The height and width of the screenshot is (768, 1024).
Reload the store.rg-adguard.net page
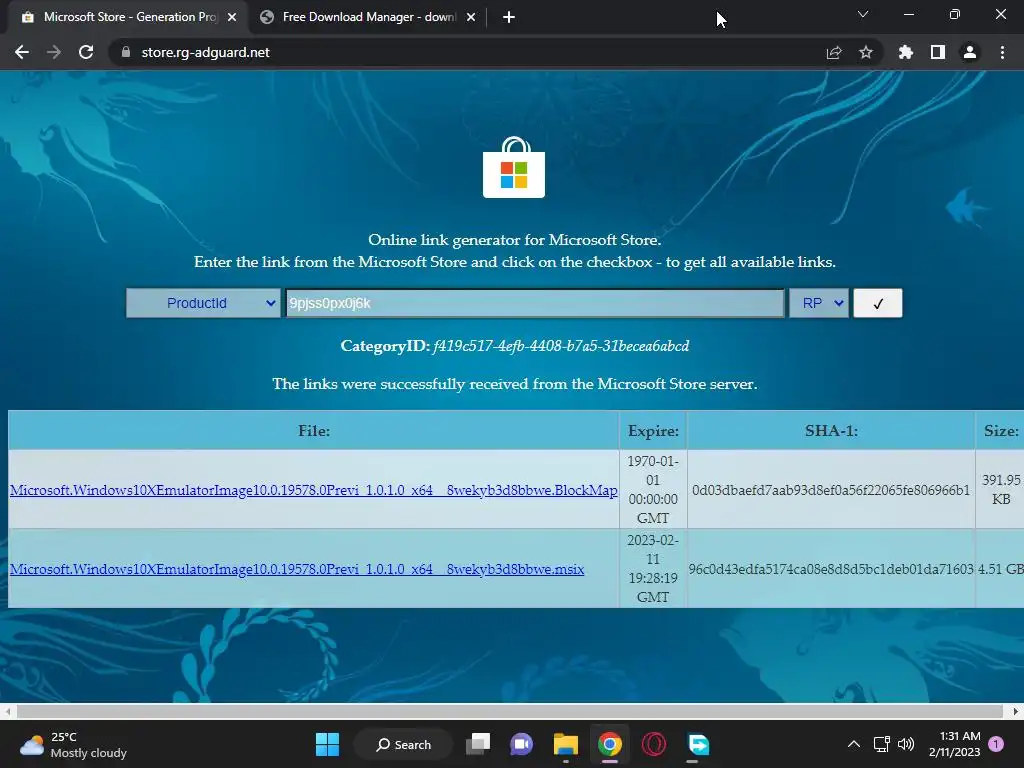pyautogui.click(x=86, y=52)
